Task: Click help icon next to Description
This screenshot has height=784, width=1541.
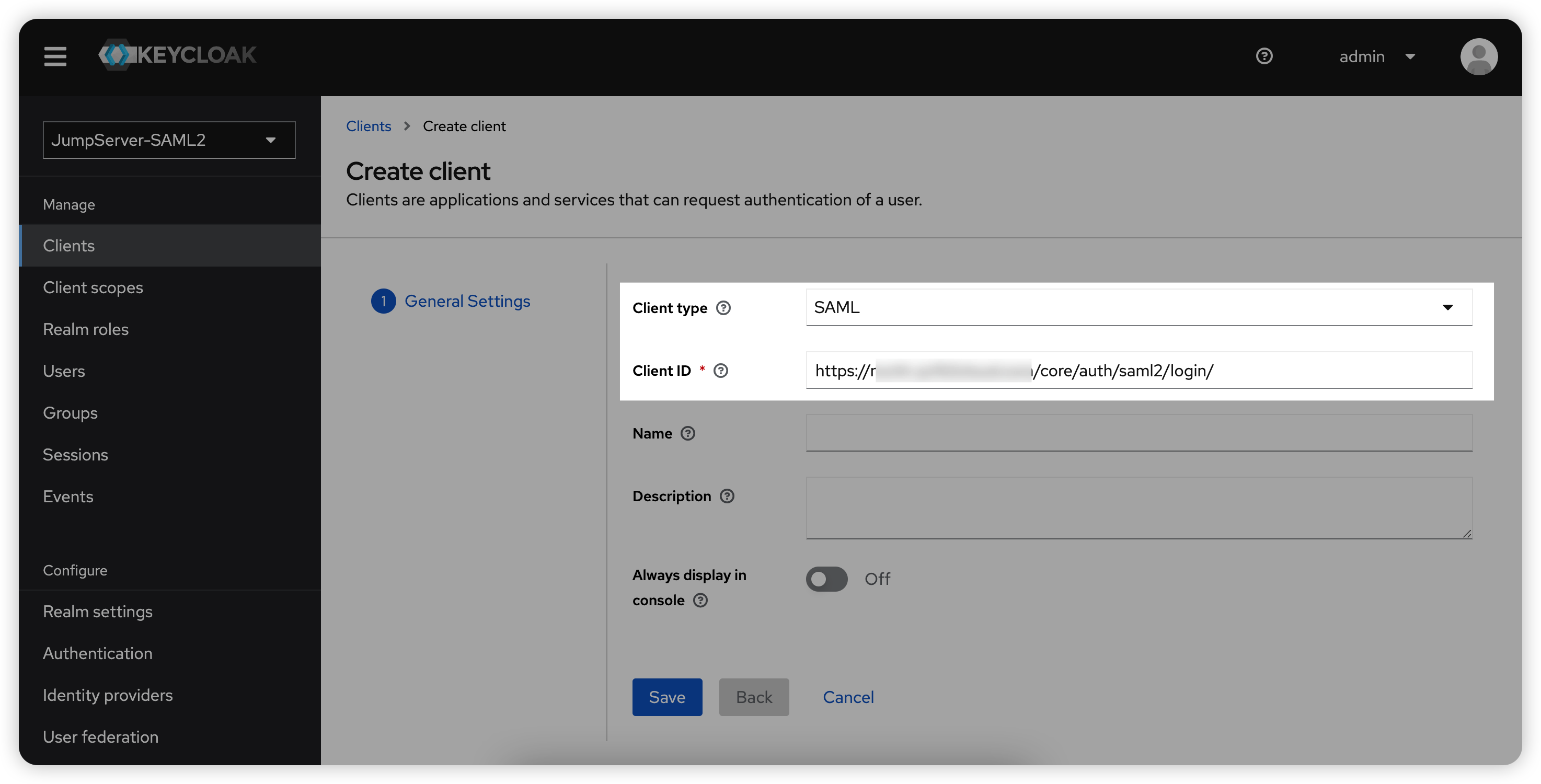Action: (x=727, y=497)
